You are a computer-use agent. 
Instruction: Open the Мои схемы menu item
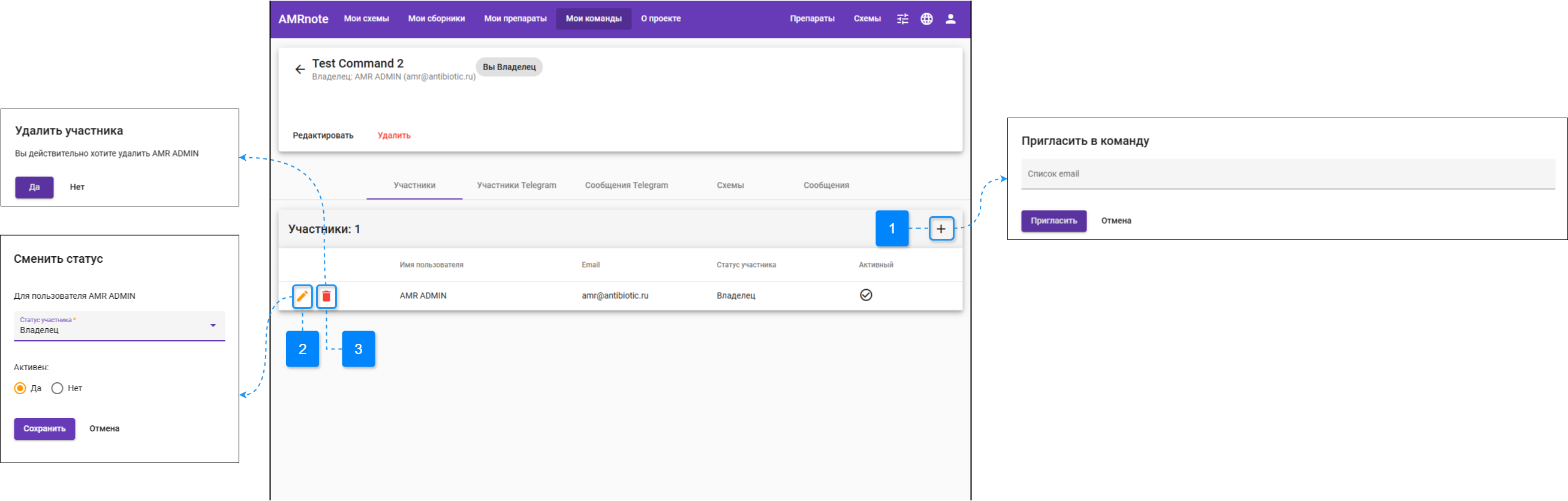tap(366, 19)
